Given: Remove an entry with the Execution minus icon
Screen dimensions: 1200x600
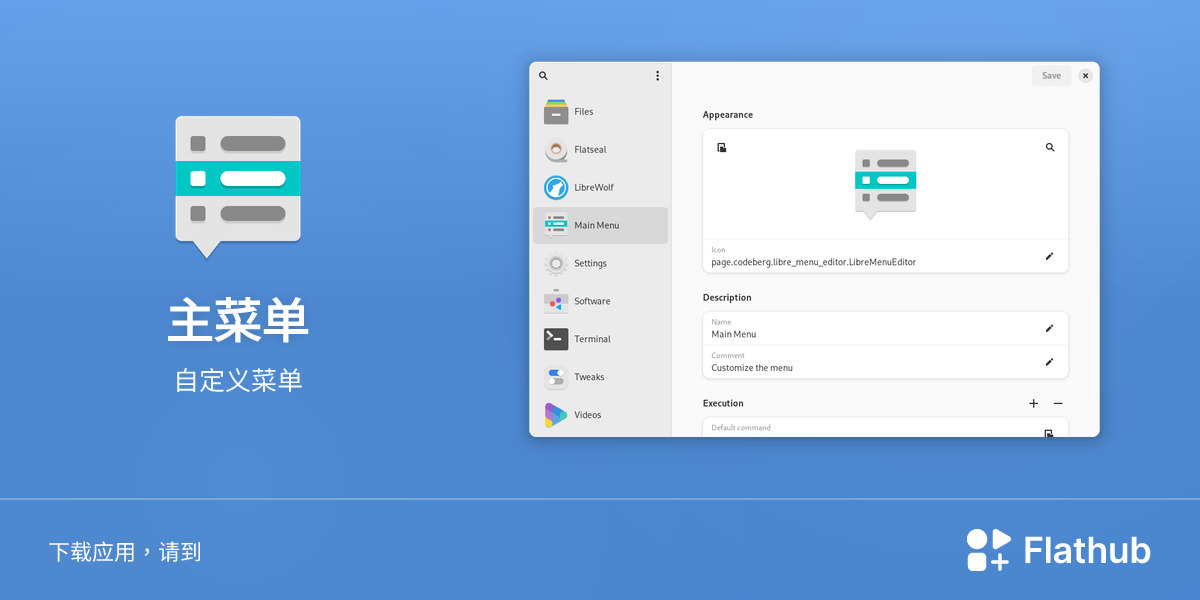Looking at the screenshot, I should pyautogui.click(x=1058, y=404).
